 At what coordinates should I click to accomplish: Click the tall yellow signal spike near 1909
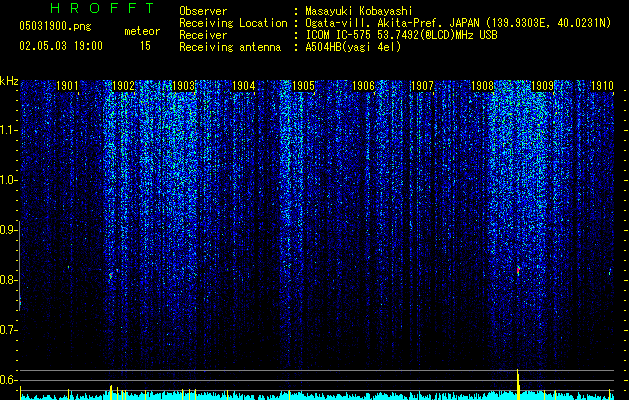pos(518,384)
